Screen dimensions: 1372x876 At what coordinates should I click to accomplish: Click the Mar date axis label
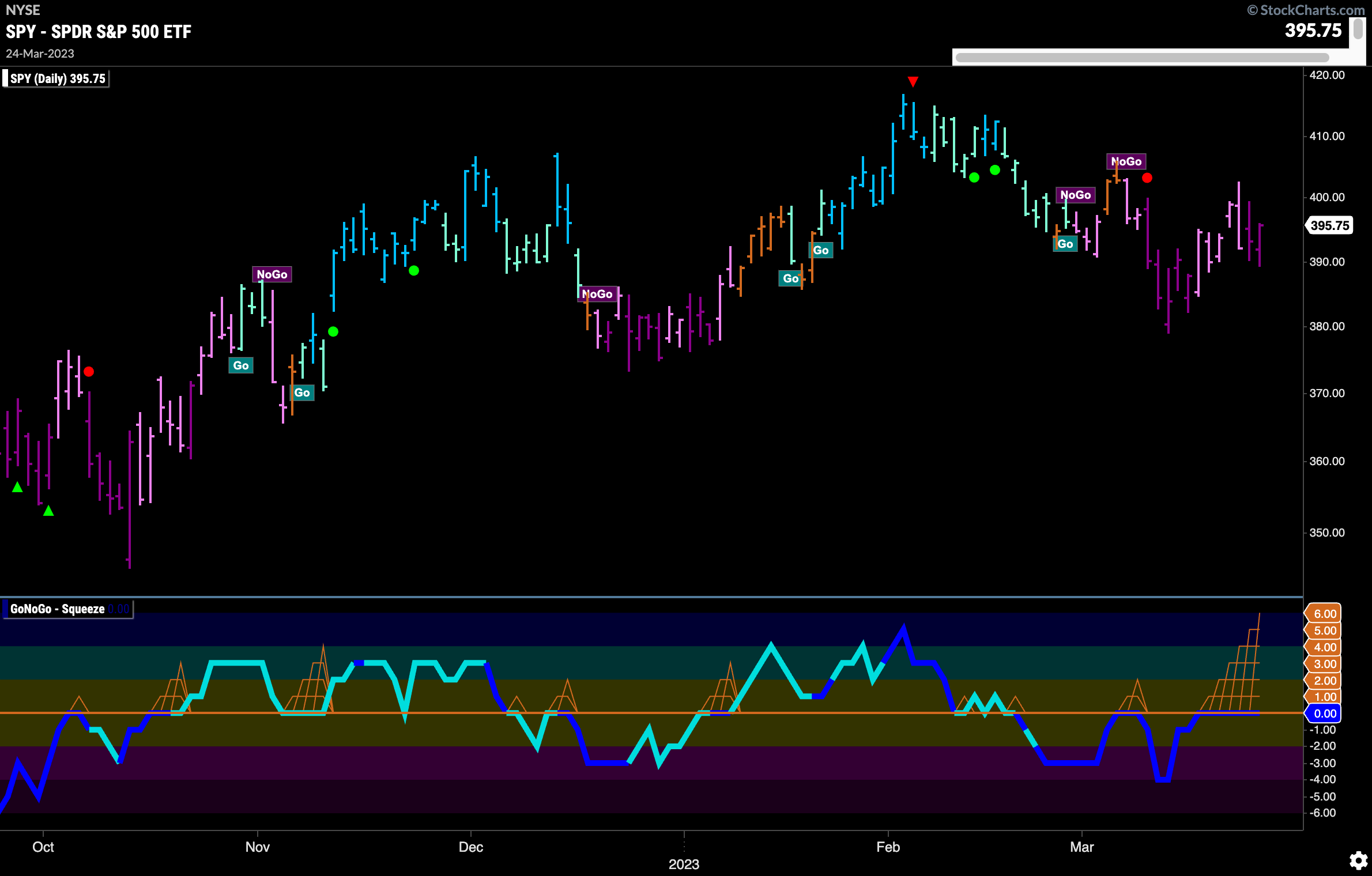click(1081, 847)
